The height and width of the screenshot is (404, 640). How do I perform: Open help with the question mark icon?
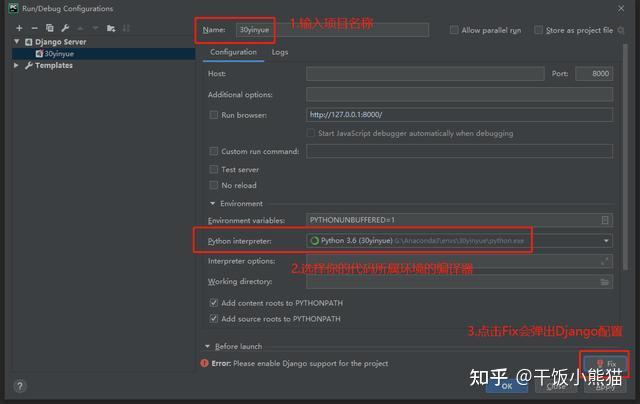(20, 386)
